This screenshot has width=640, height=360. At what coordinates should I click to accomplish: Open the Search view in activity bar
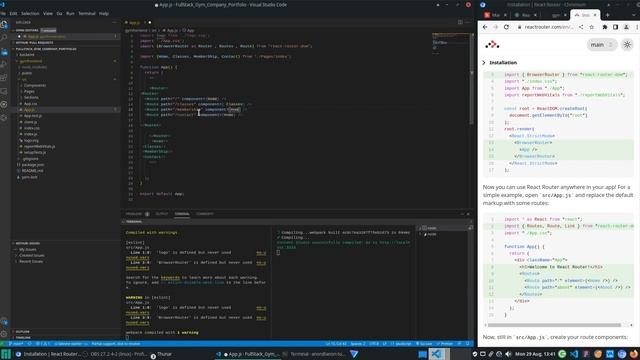click(4, 38)
